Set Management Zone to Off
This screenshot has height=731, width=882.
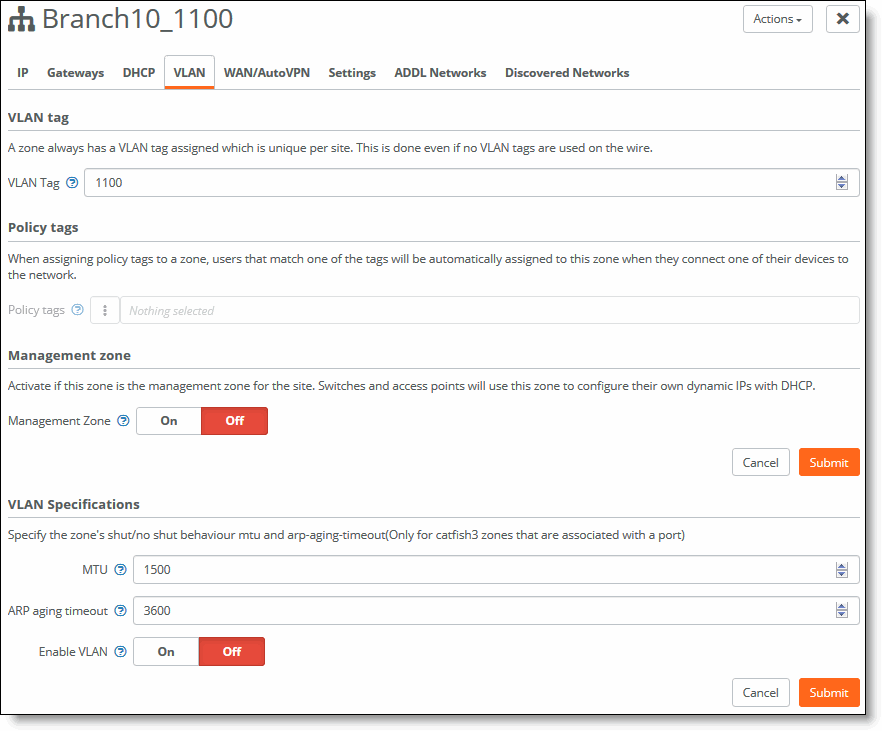(234, 421)
